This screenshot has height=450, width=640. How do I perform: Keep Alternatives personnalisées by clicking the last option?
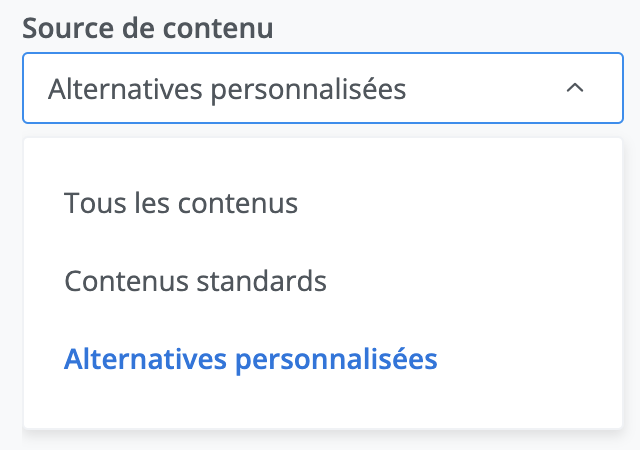[x=250, y=359]
